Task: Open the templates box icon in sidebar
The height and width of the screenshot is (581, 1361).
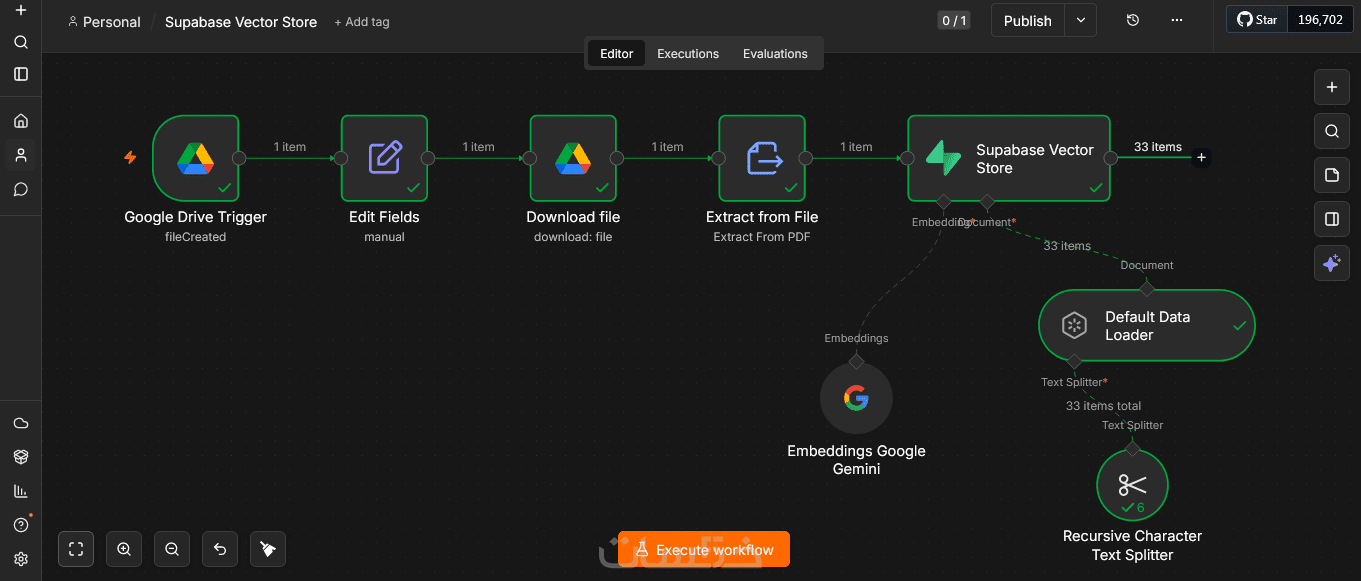Action: [21, 457]
